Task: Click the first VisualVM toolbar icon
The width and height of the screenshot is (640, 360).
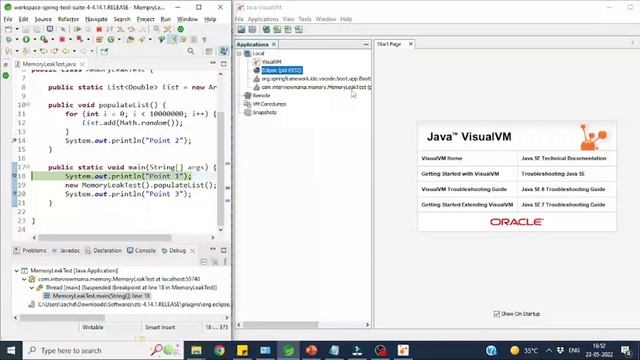Action: pyautogui.click(x=241, y=29)
